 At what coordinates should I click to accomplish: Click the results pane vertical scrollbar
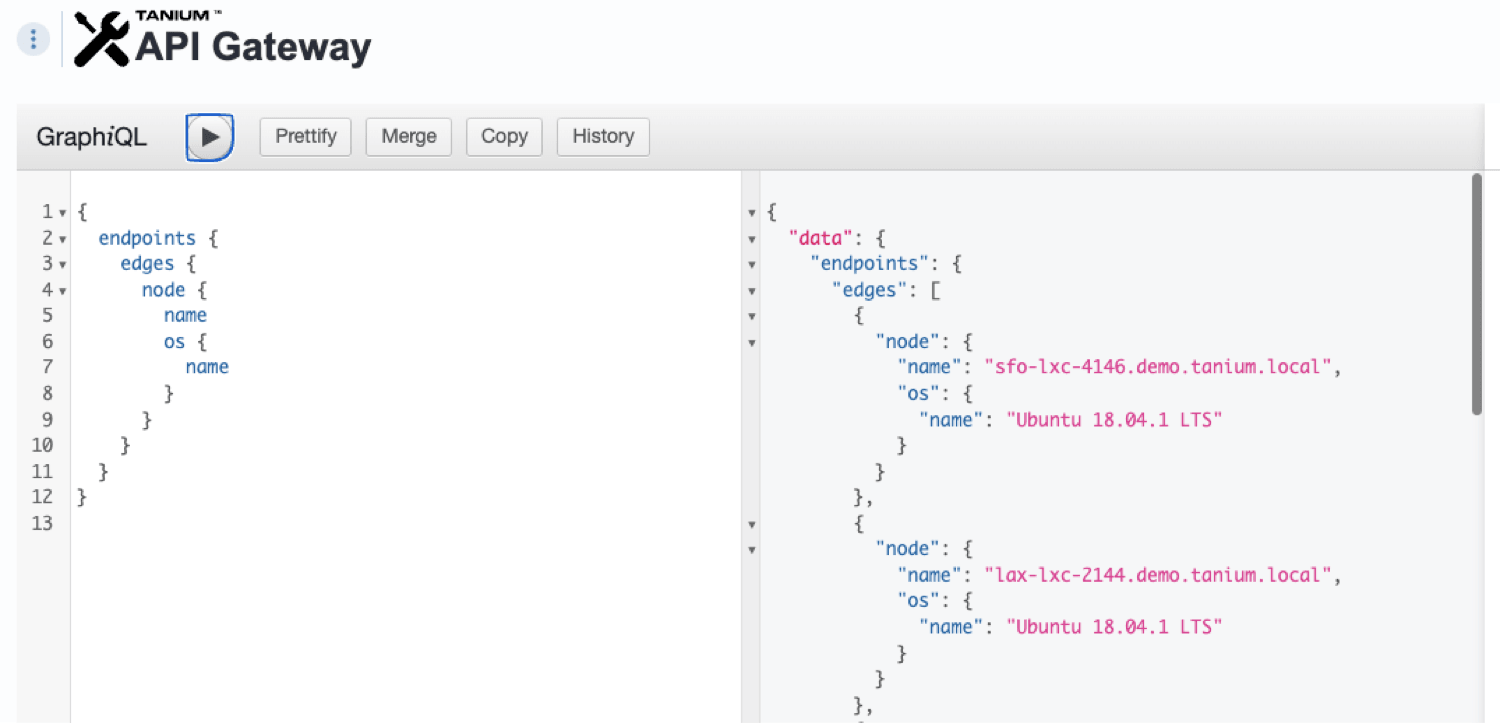tap(1477, 294)
